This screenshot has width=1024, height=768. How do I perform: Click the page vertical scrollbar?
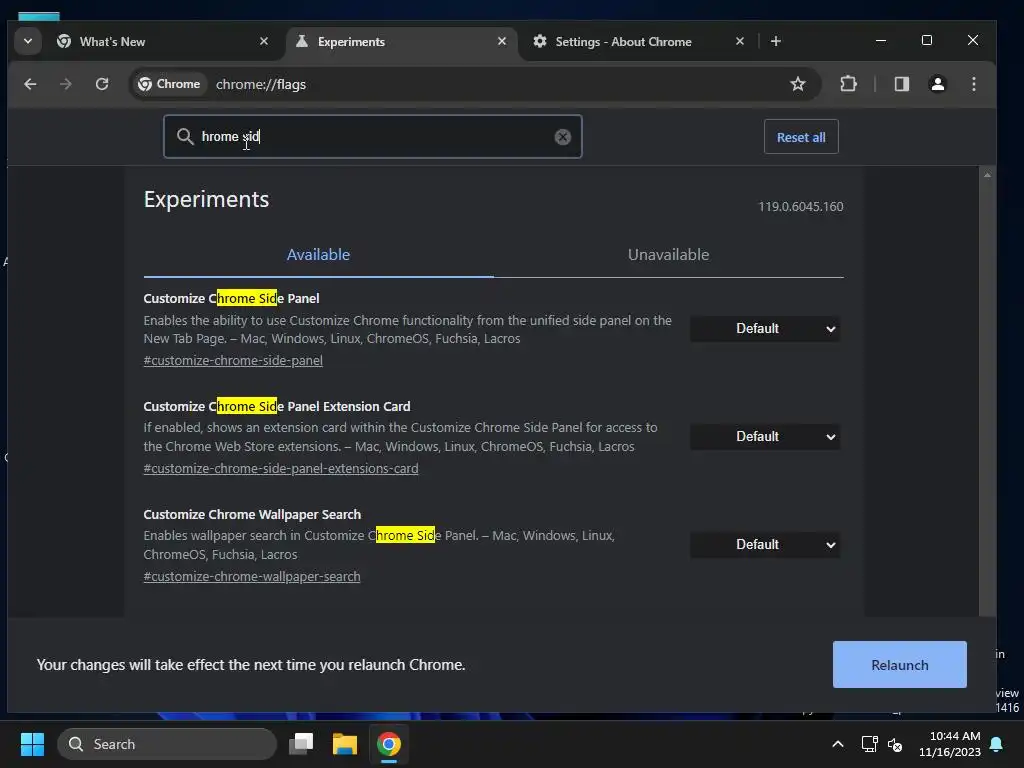pos(987,392)
